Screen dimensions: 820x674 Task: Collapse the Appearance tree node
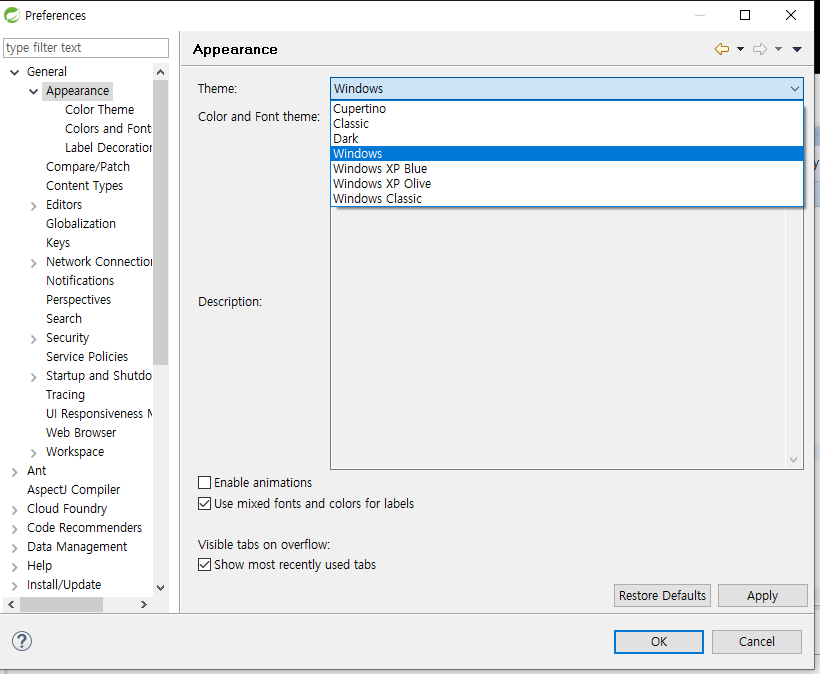tap(33, 92)
